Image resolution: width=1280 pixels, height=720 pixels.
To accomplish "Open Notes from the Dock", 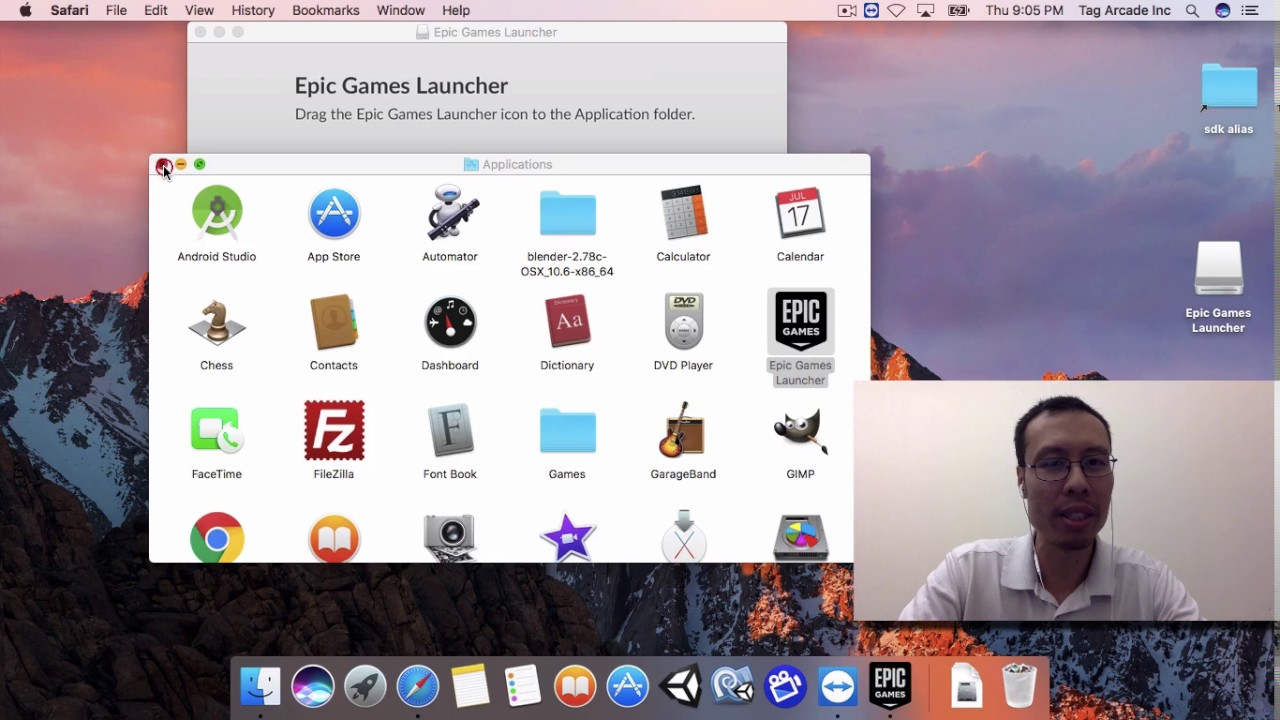I will [x=470, y=686].
